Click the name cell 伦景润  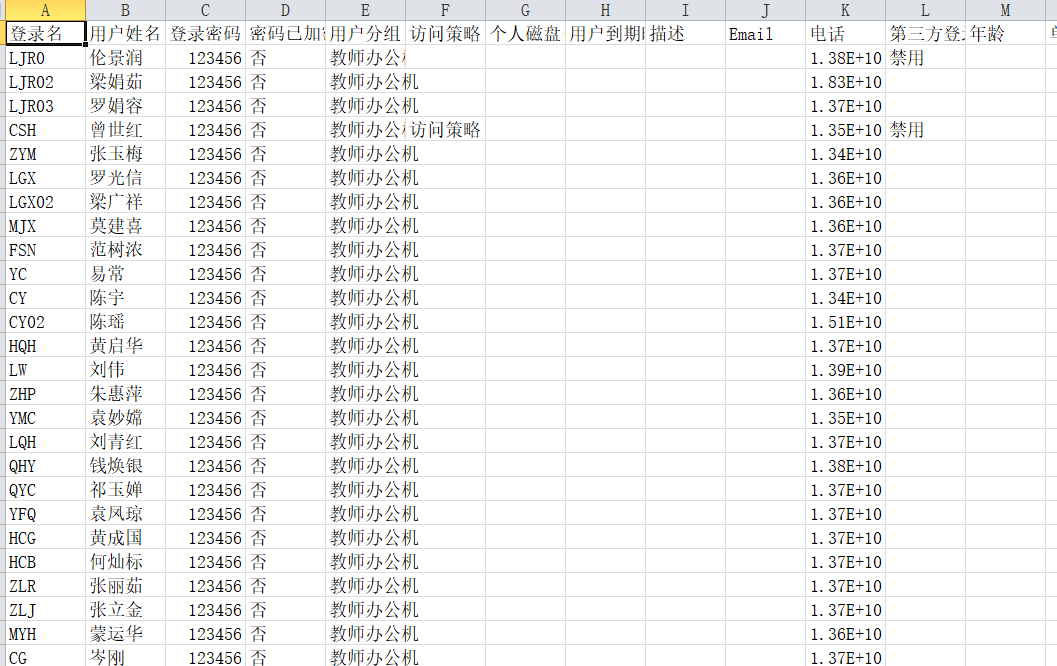coord(125,58)
